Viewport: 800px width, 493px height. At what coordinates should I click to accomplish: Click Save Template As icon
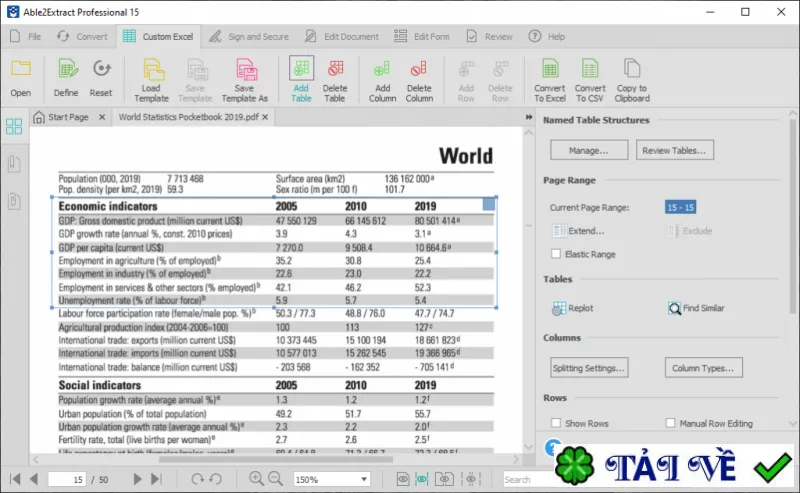click(245, 80)
